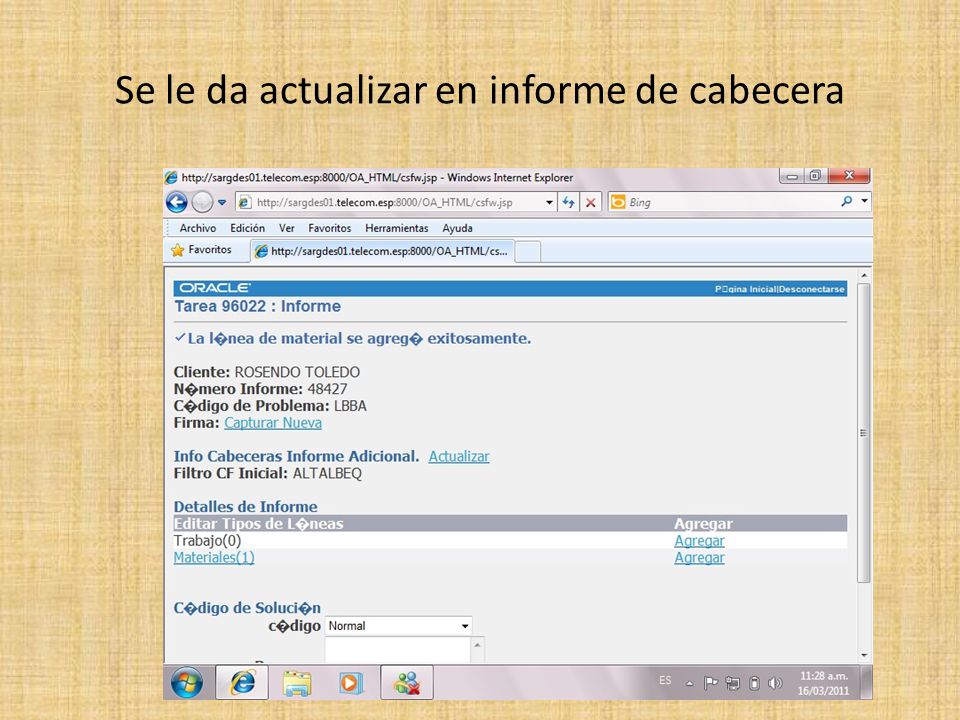Click the value 'ALTALBEQ'

[327, 473]
